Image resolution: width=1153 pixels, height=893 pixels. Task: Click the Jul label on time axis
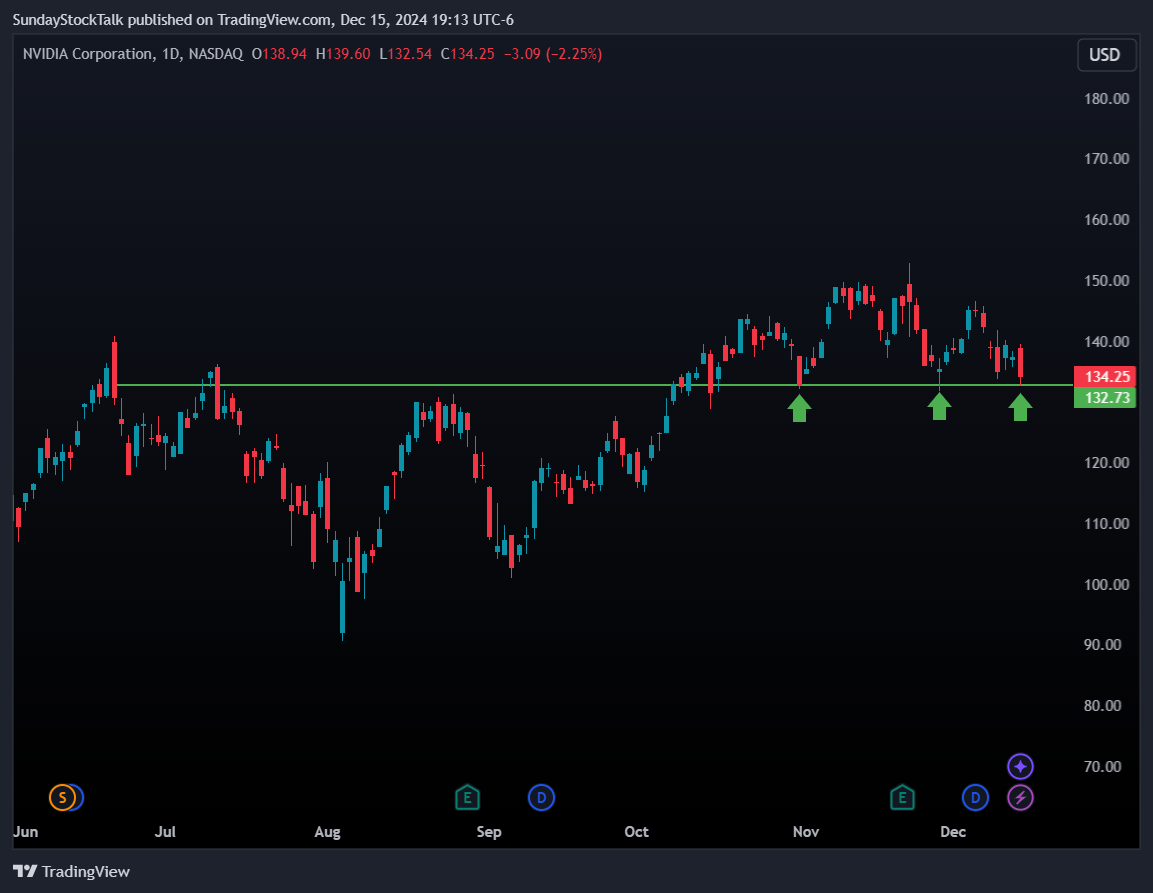coord(165,832)
